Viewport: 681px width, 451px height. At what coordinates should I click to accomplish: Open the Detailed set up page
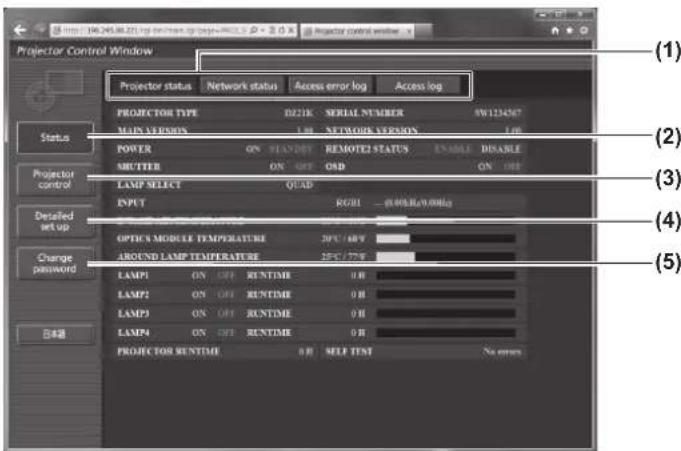coord(55,221)
